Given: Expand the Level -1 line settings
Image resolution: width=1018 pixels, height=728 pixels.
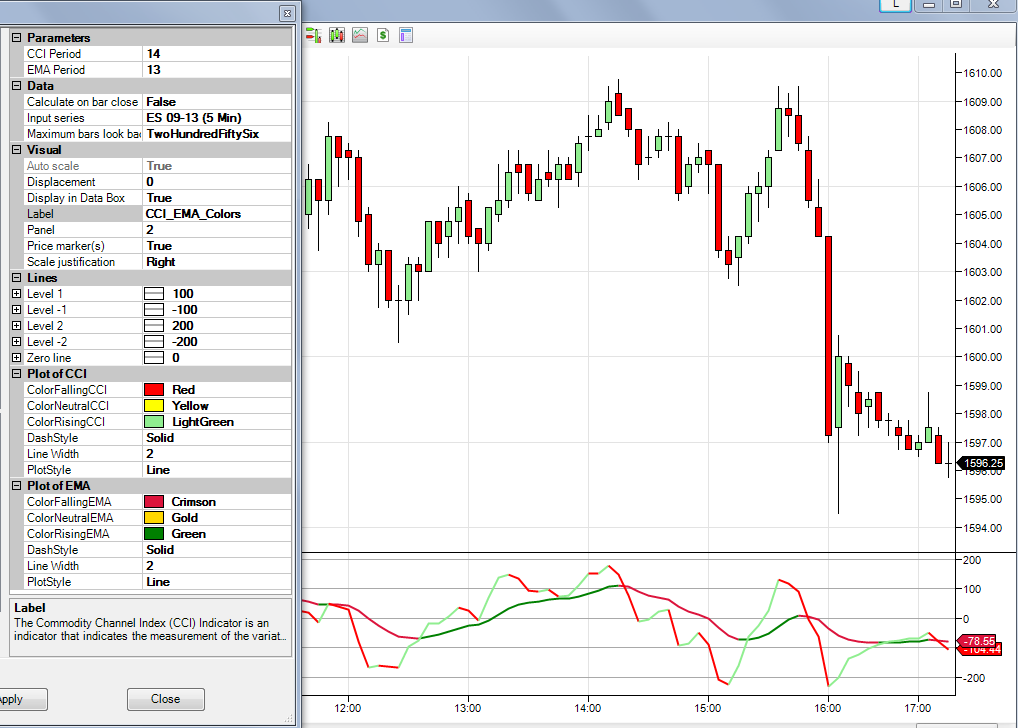Looking at the screenshot, I should [x=17, y=310].
